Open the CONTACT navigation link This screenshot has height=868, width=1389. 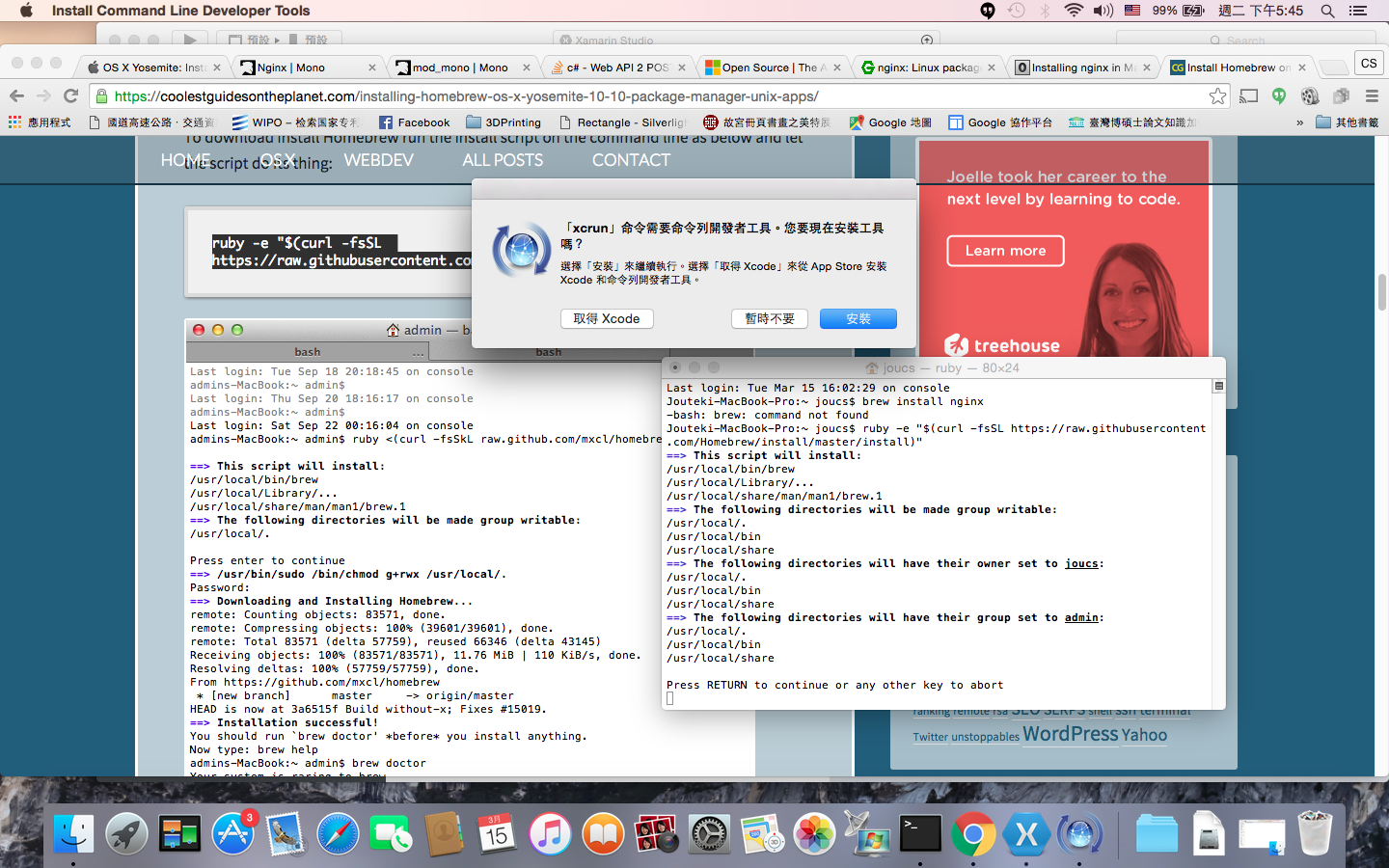(631, 160)
